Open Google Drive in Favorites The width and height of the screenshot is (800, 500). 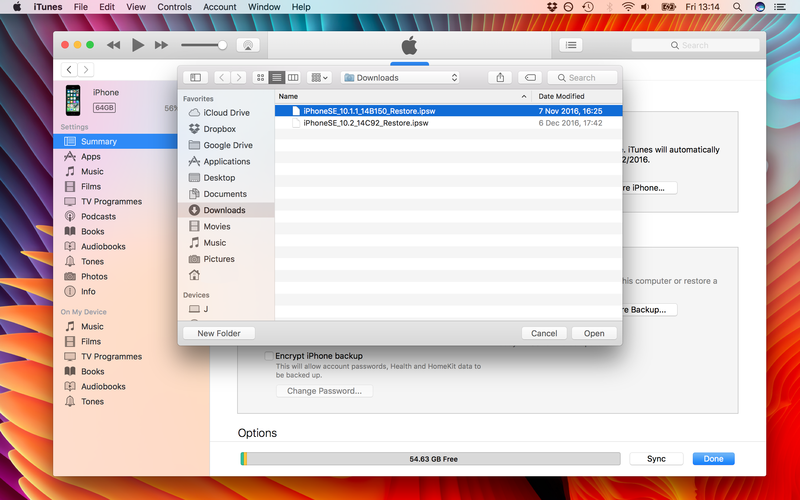(226, 145)
